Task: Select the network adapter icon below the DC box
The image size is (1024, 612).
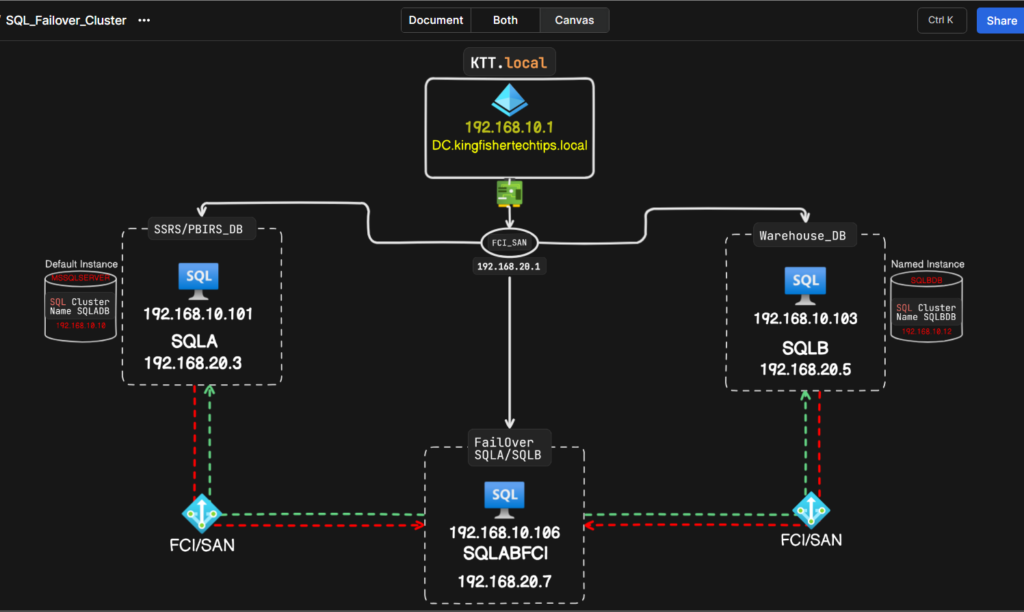Action: [x=509, y=193]
